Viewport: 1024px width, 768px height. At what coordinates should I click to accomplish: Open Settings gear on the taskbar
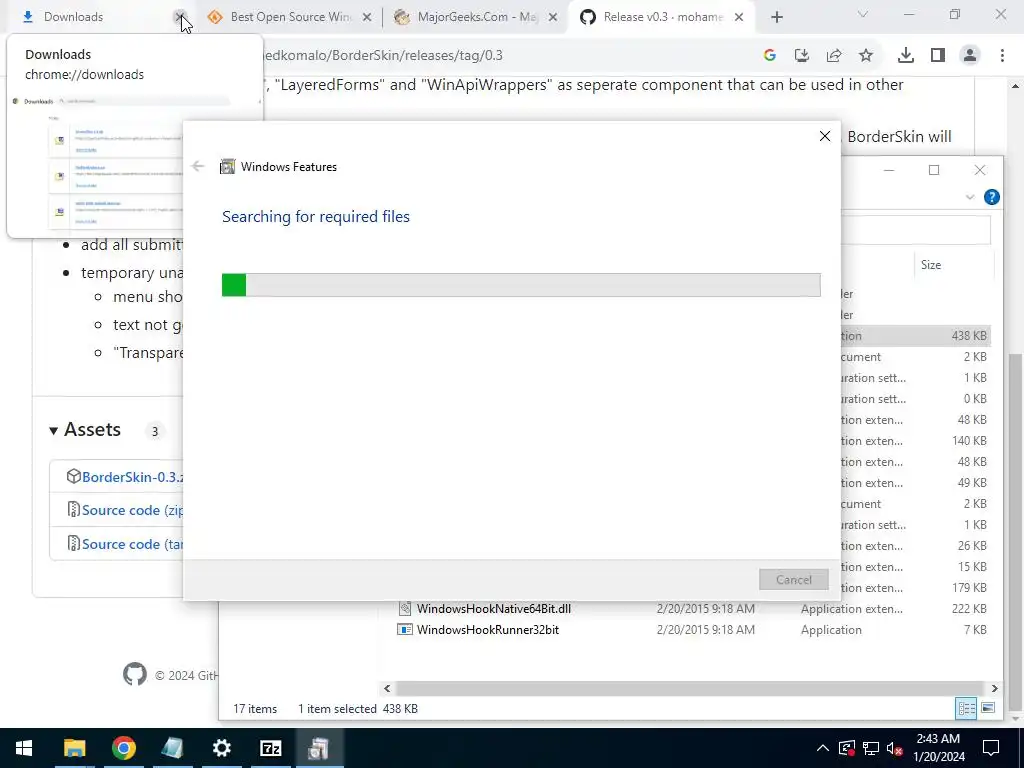click(221, 748)
